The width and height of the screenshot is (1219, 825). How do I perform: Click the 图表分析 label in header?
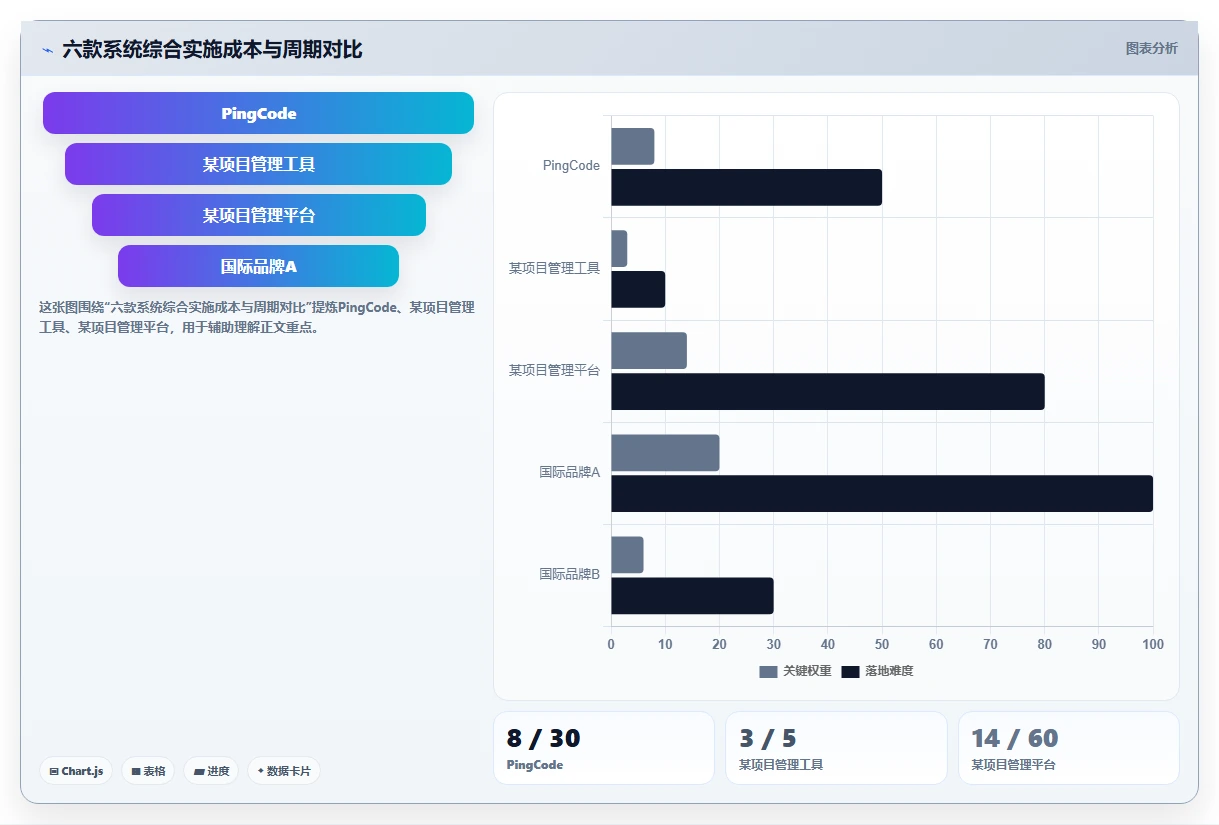(1151, 48)
